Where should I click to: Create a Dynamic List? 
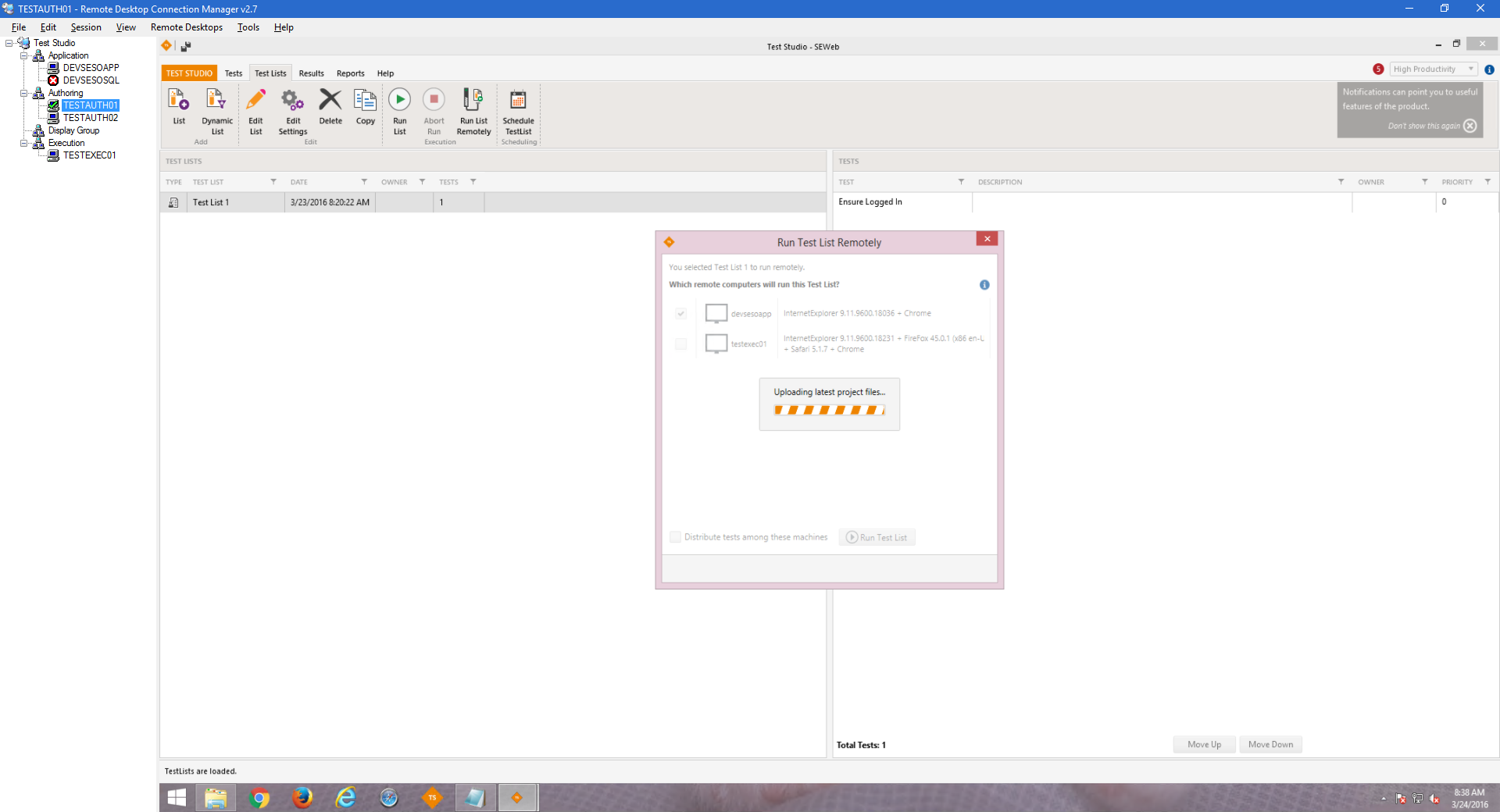pyautogui.click(x=216, y=100)
